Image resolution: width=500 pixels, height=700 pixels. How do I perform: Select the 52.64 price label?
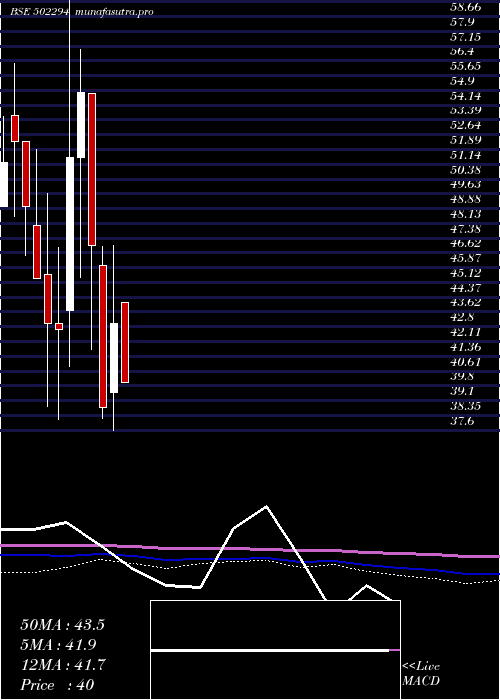[465, 125]
